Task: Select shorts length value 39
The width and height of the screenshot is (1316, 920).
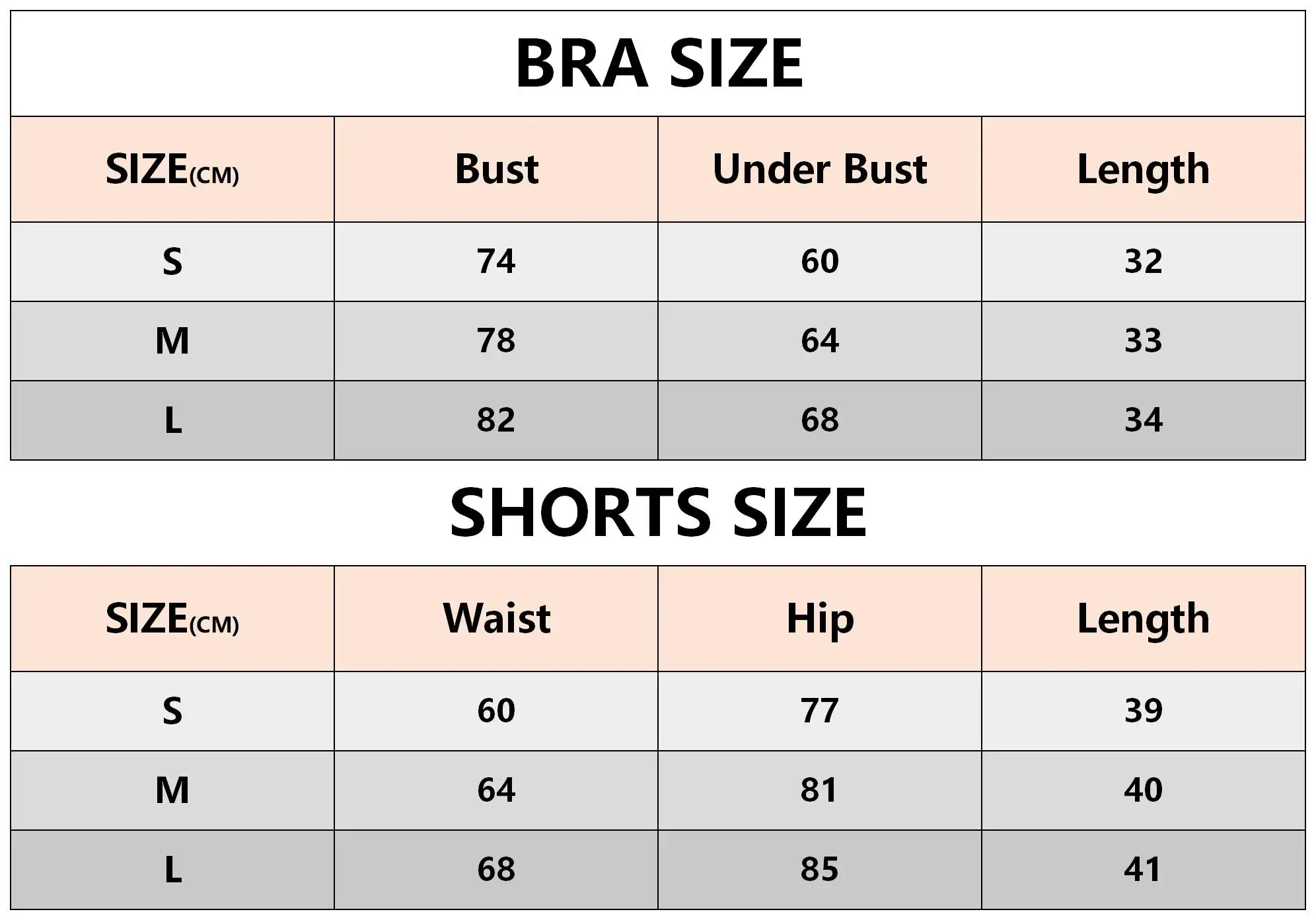Action: (1144, 711)
